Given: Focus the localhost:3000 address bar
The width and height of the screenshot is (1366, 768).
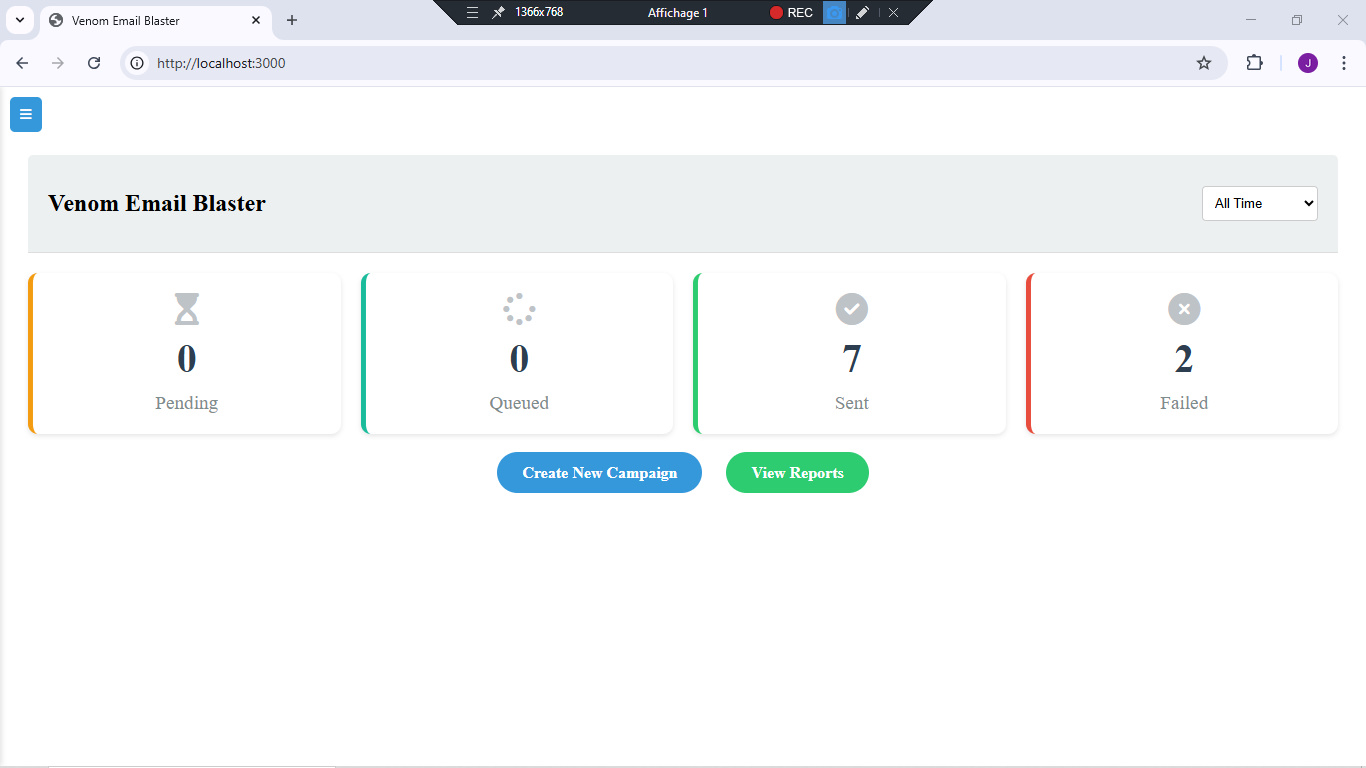Looking at the screenshot, I should [674, 63].
